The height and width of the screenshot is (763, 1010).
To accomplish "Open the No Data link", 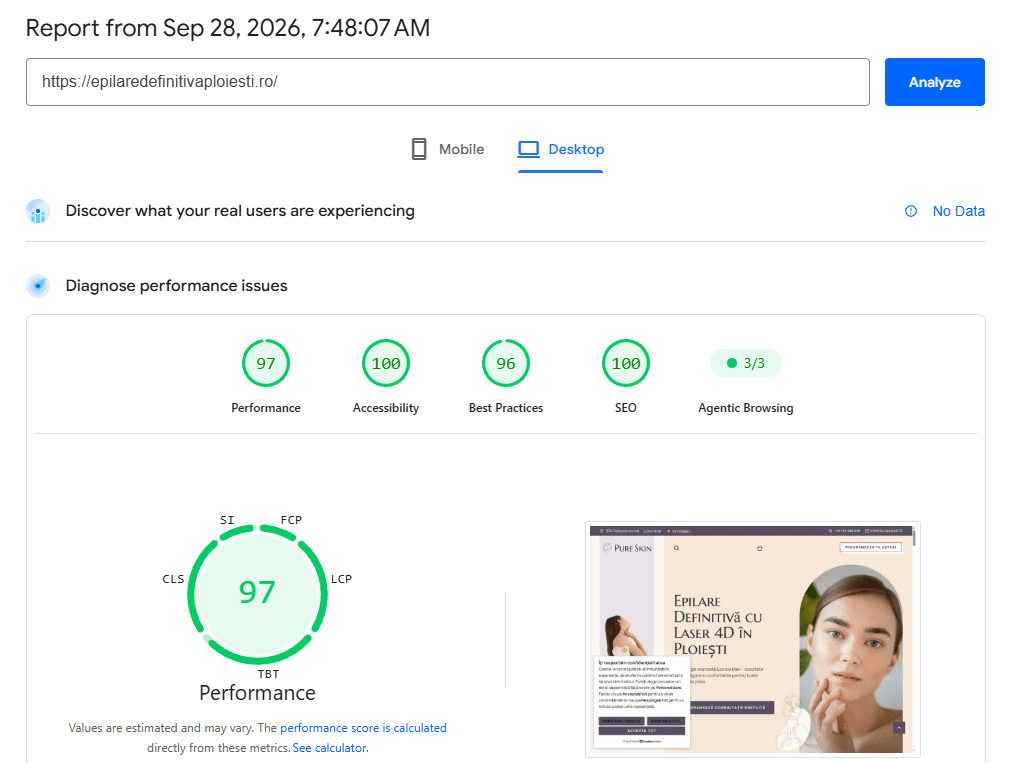I will 958,211.
